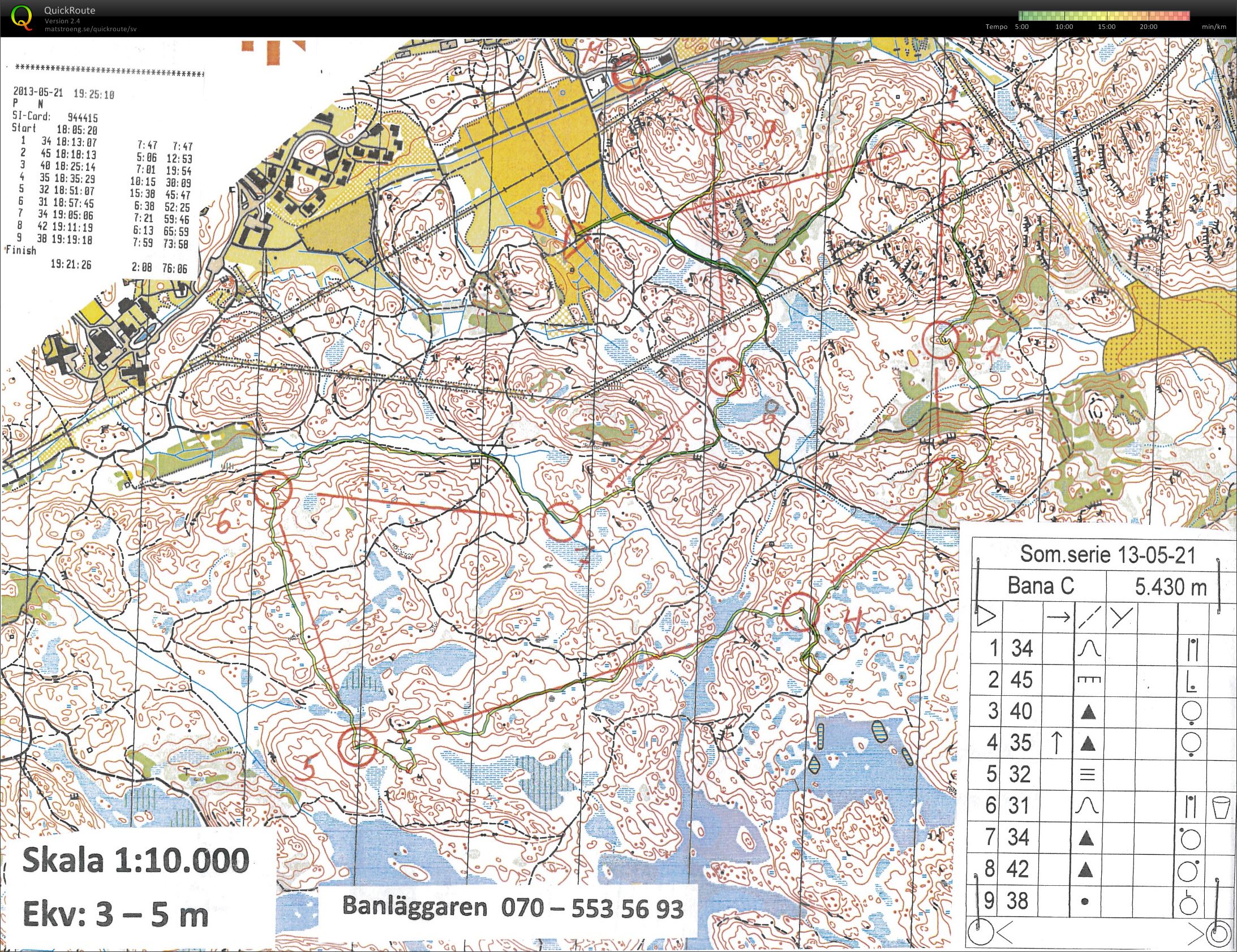Image resolution: width=1237 pixels, height=952 pixels.
Task: Click the "2013-05-21 19:25:18" timestamp
Action: pos(63,93)
